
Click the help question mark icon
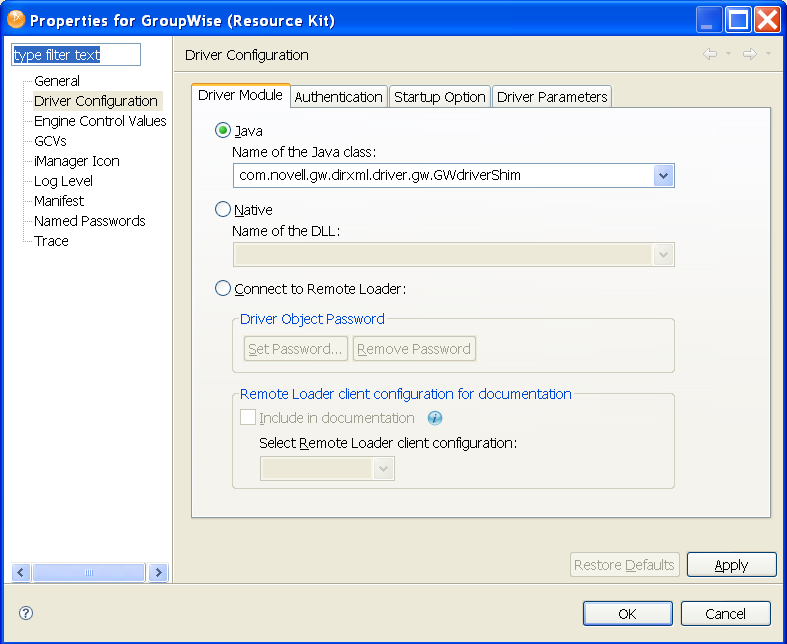pyautogui.click(x=26, y=613)
